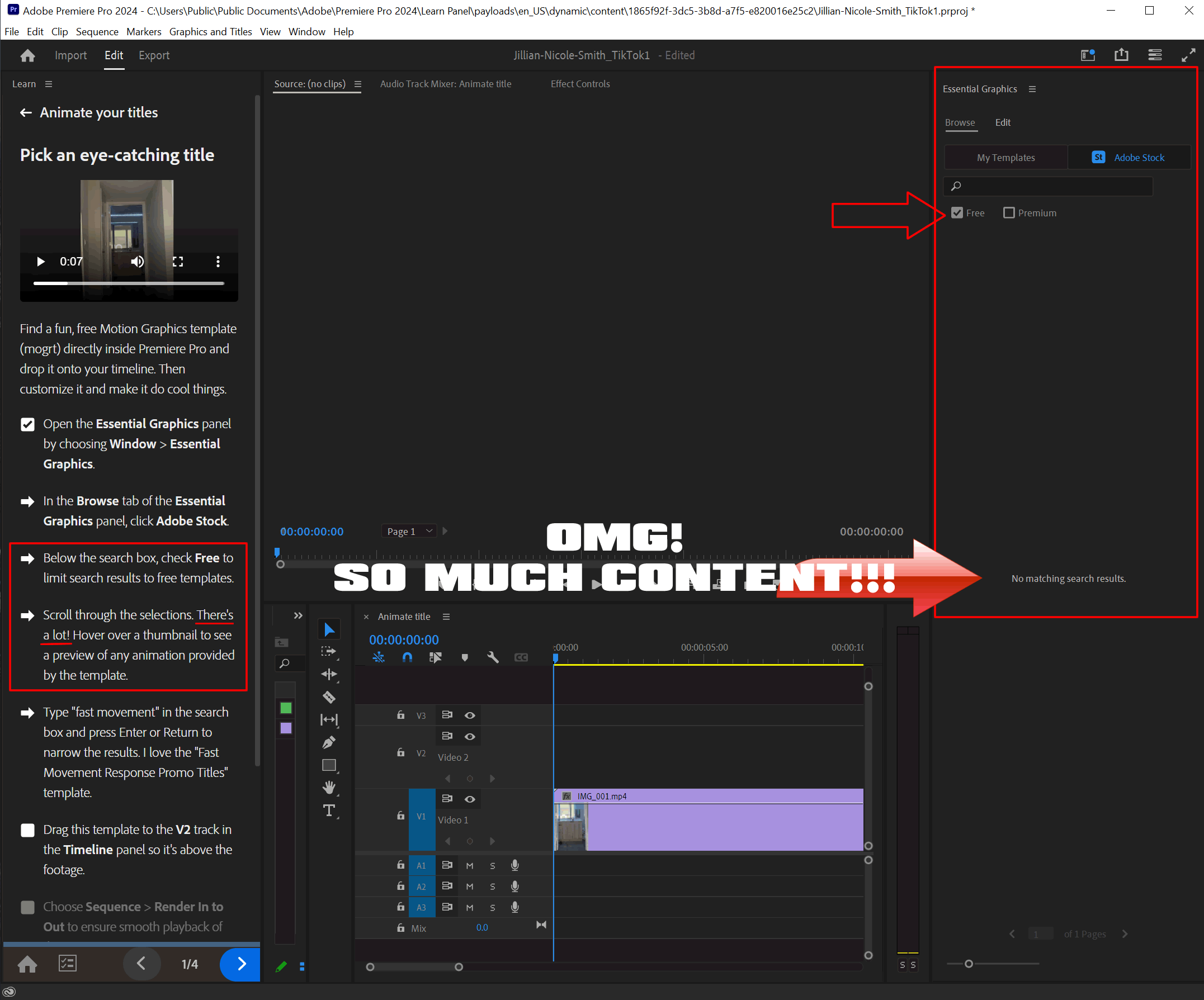Screen dimensions: 1204x1000
Task: Go to next tutorial step
Action: 241,964
